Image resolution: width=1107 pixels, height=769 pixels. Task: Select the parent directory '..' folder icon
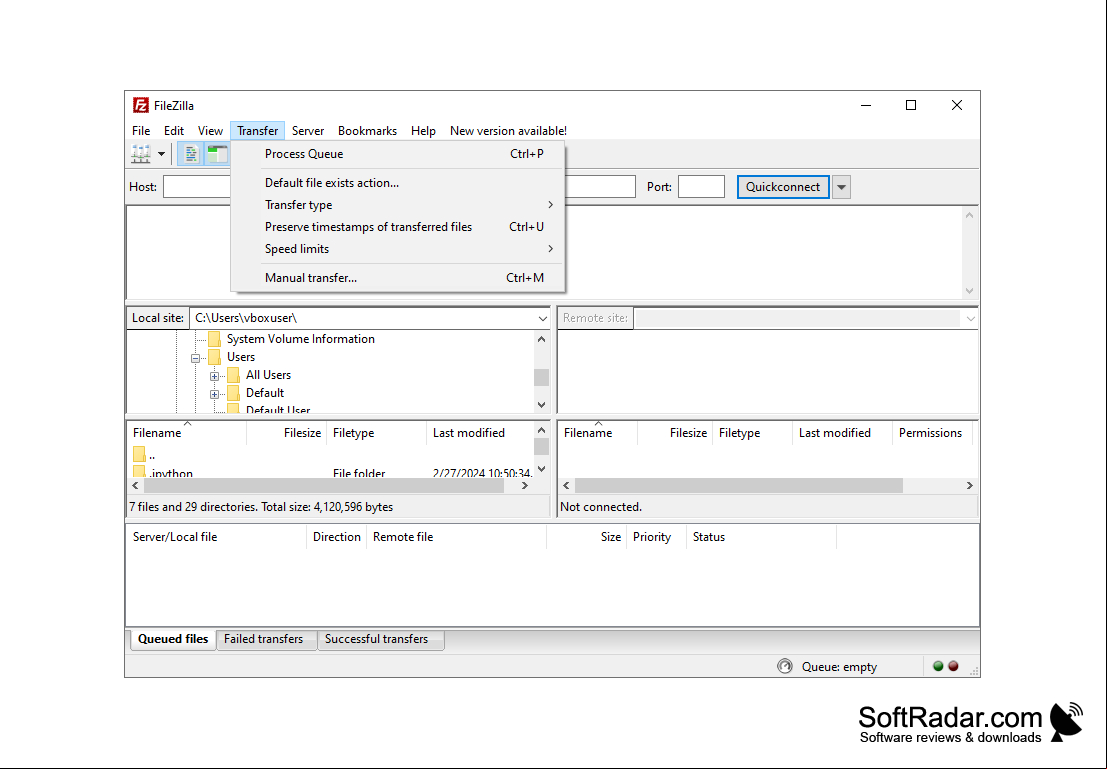[x=139, y=454]
